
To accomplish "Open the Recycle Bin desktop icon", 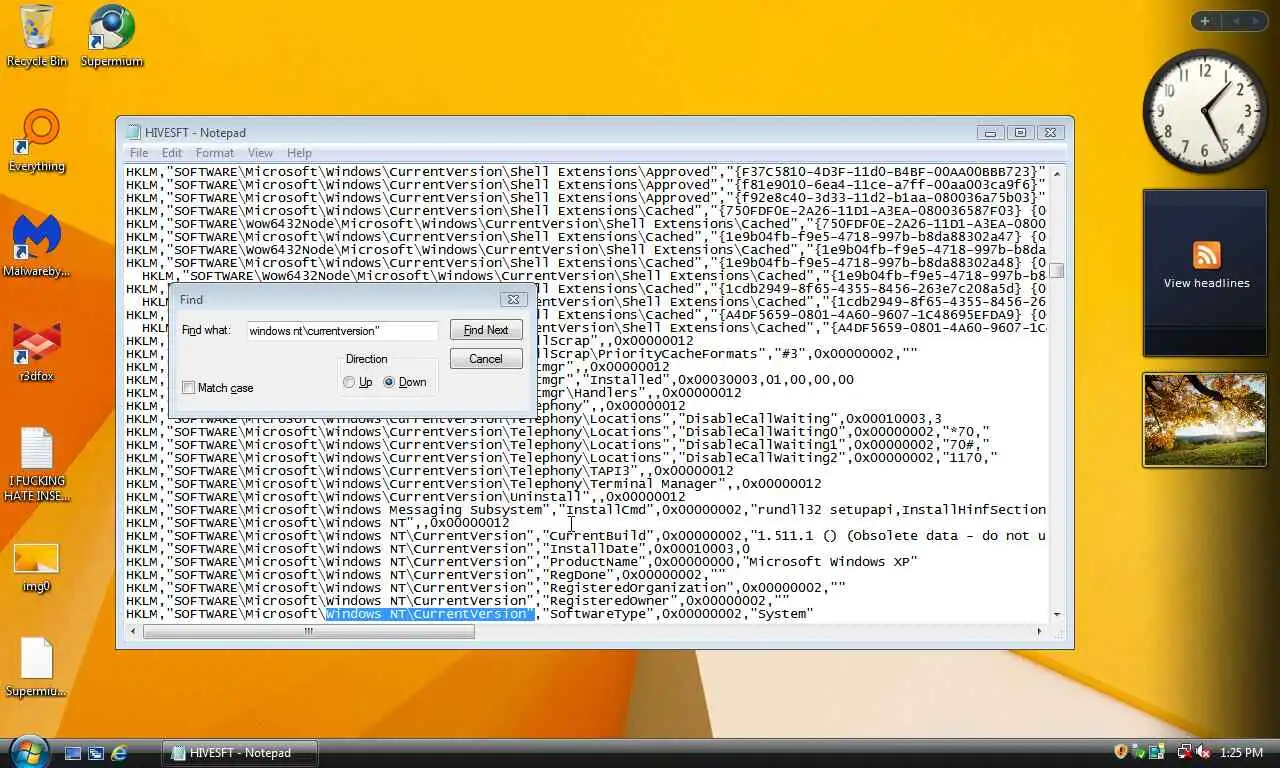I will [x=37, y=35].
